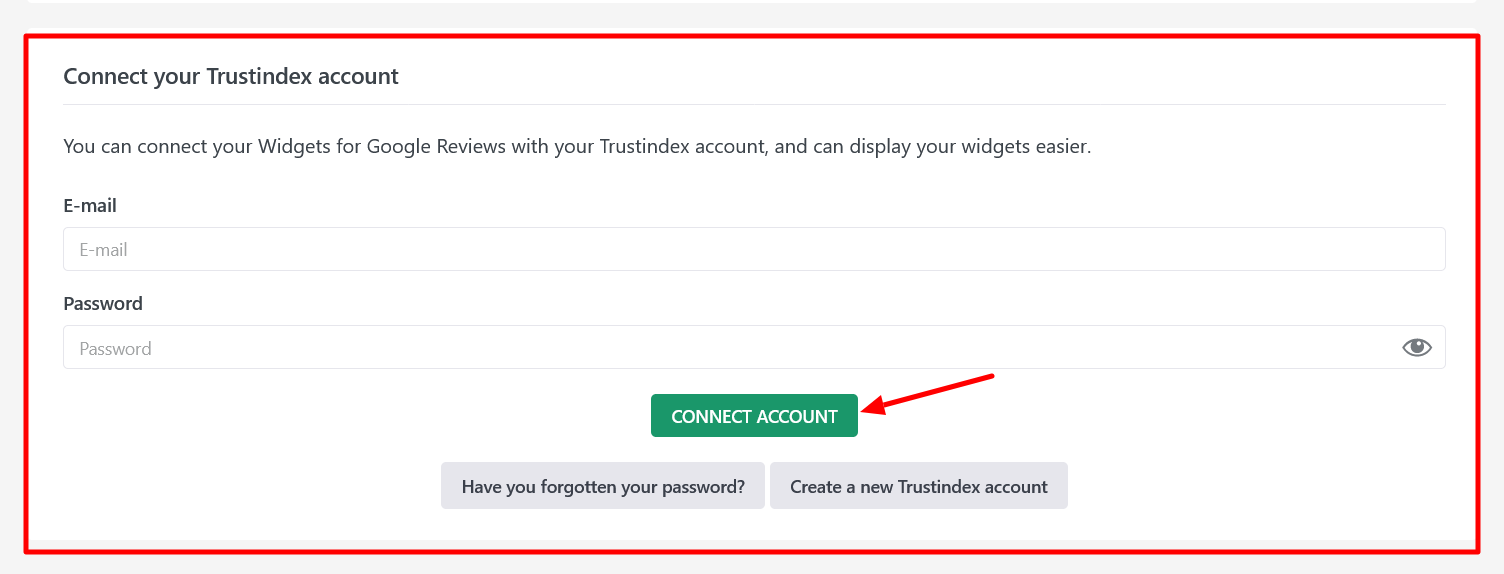This screenshot has height=574, width=1504.
Task: Submit the login form via Connect Account
Action: 754,416
